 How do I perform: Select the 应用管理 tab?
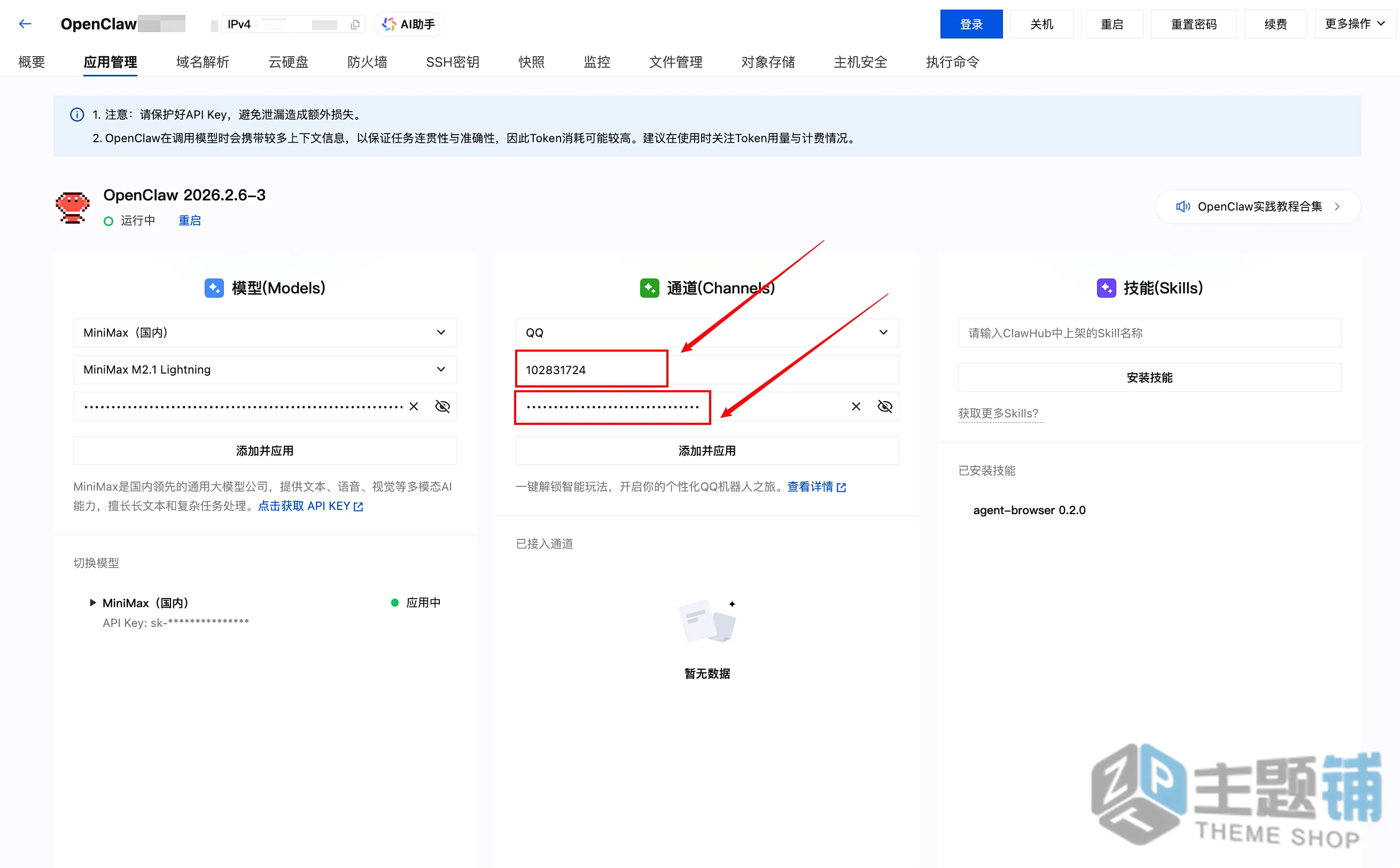110,62
